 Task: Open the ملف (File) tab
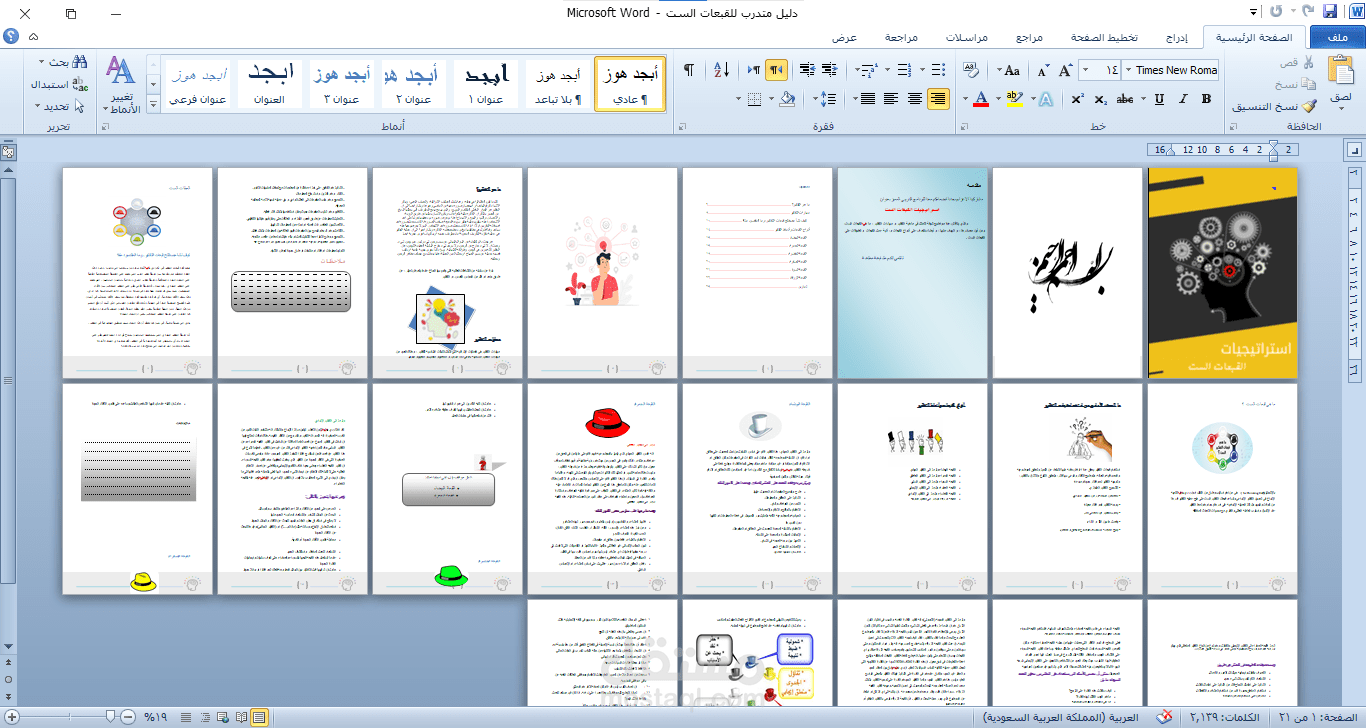click(1336, 37)
